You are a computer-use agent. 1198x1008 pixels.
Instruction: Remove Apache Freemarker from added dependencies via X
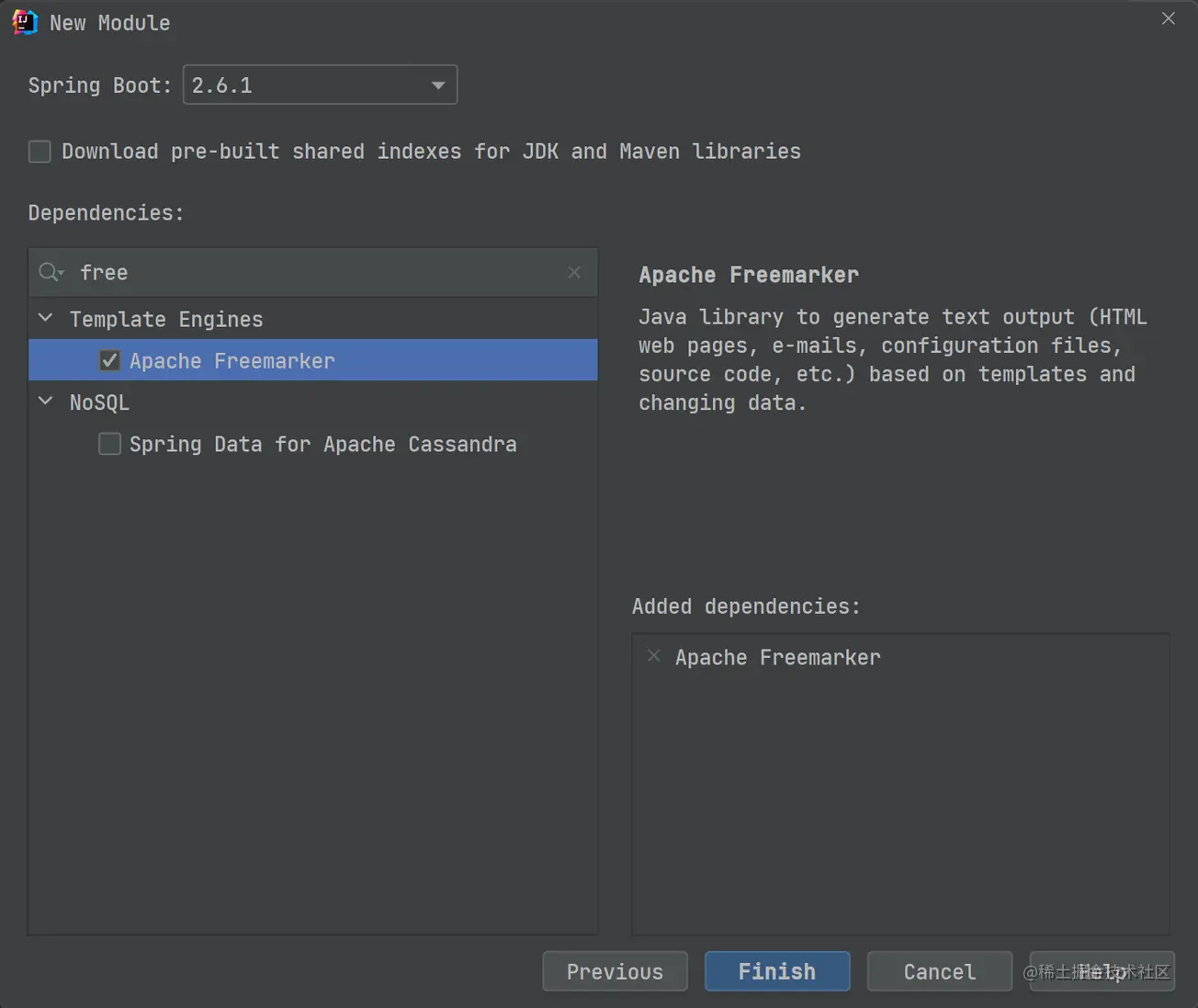coord(653,656)
